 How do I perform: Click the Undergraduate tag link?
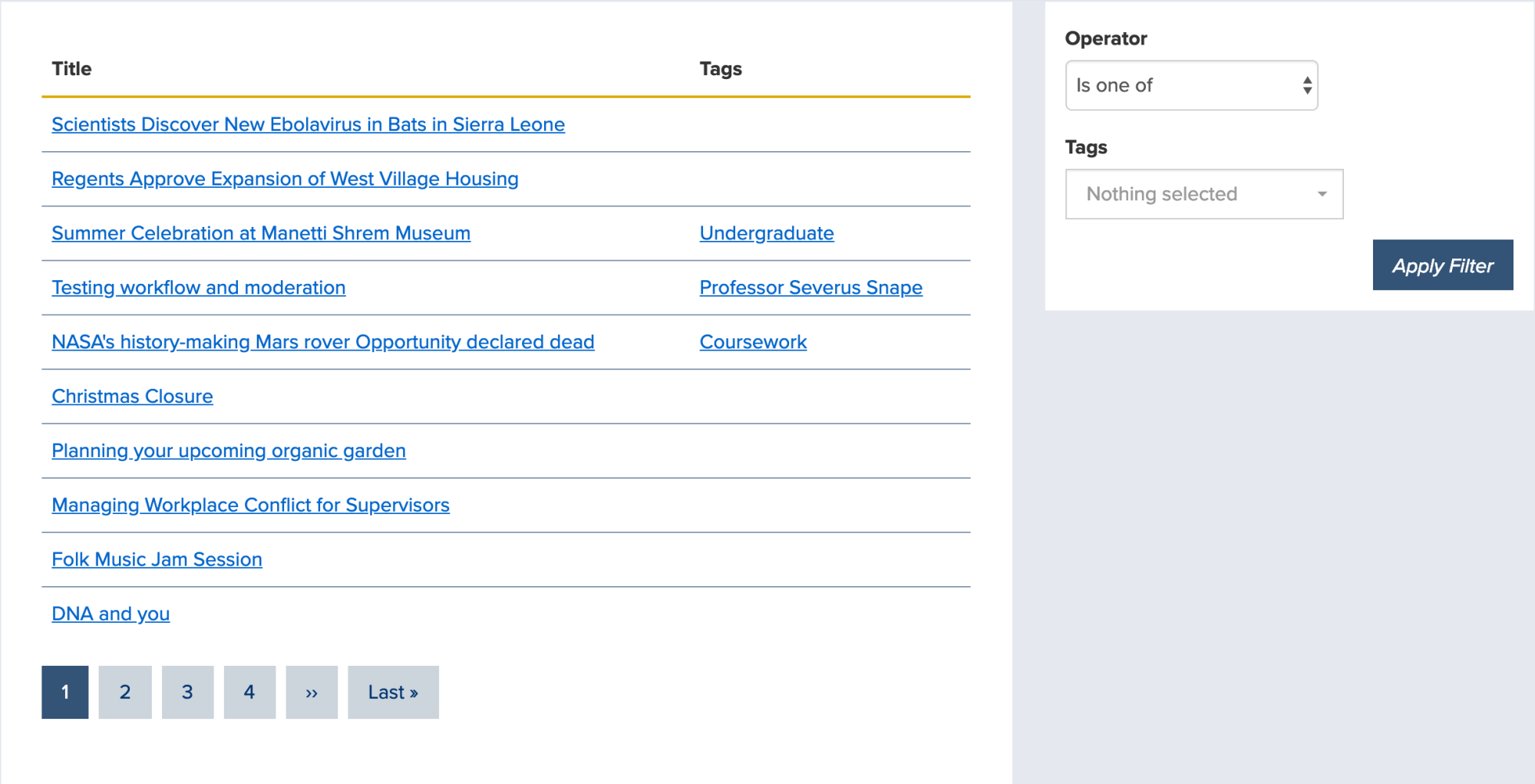click(x=766, y=233)
